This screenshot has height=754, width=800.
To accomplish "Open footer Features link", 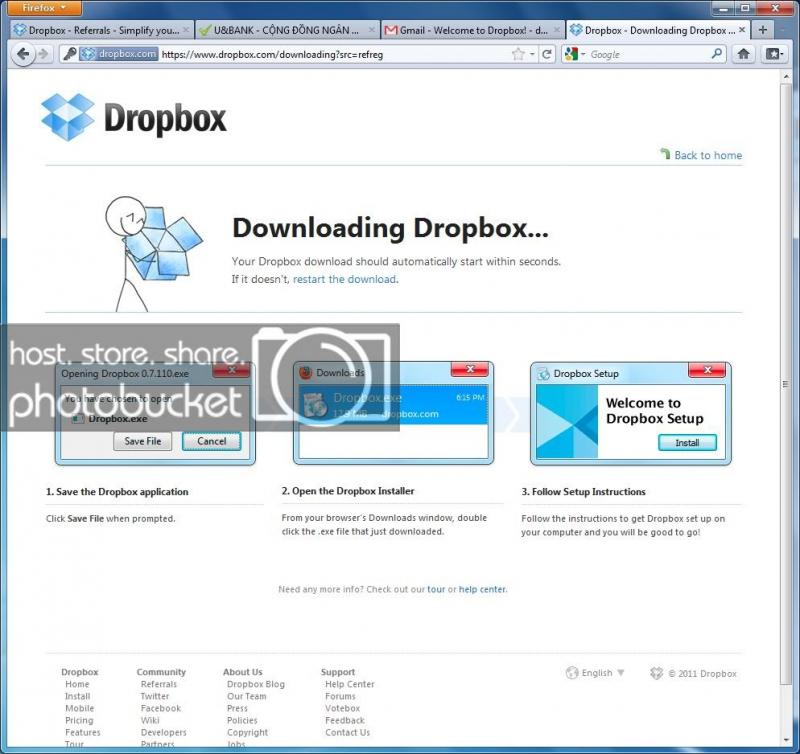I will click(83, 733).
